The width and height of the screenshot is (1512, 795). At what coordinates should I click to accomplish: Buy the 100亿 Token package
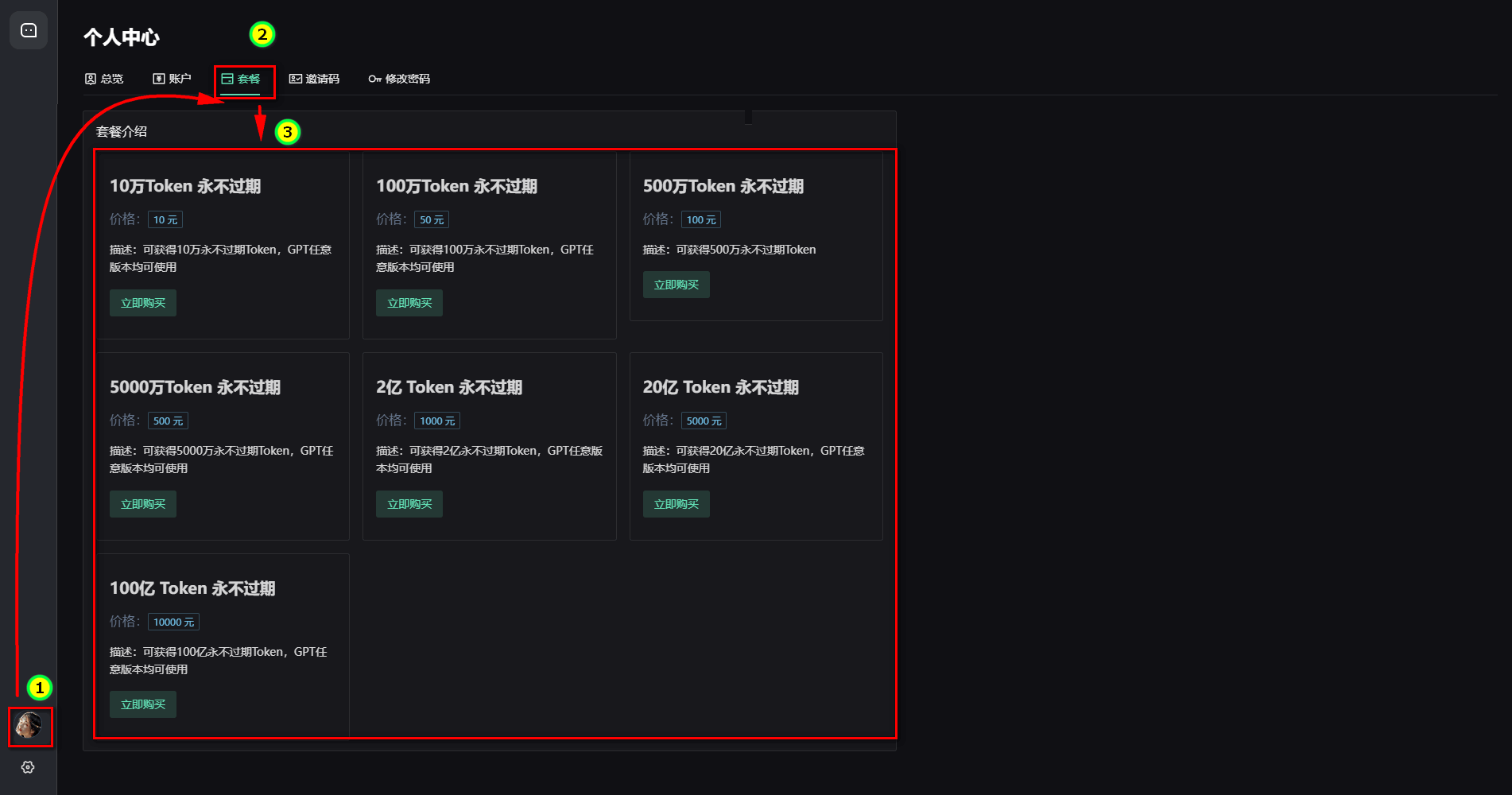tap(143, 704)
